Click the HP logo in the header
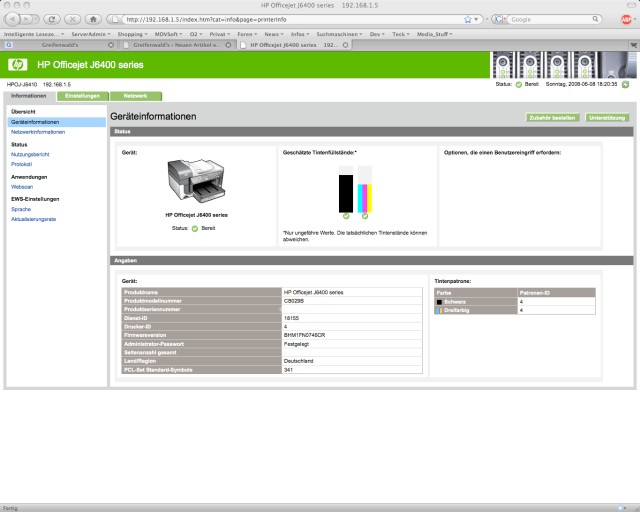 click(x=18, y=65)
